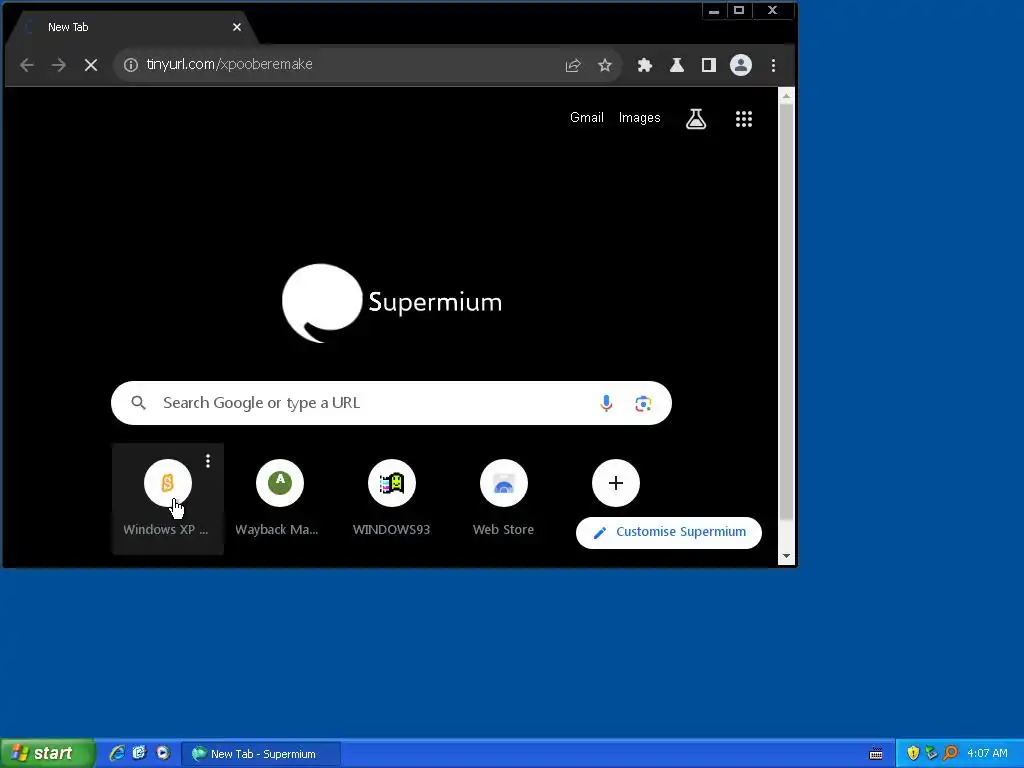Open Search Labs flask on page
This screenshot has height=768, width=1024.
pos(696,118)
